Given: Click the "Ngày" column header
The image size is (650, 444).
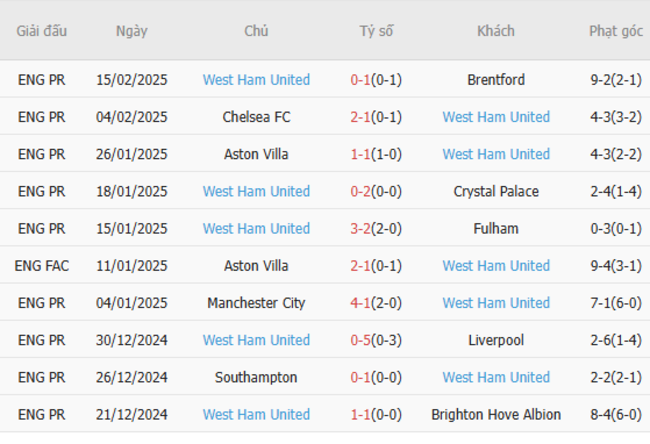Looking at the screenshot, I should point(131,31).
